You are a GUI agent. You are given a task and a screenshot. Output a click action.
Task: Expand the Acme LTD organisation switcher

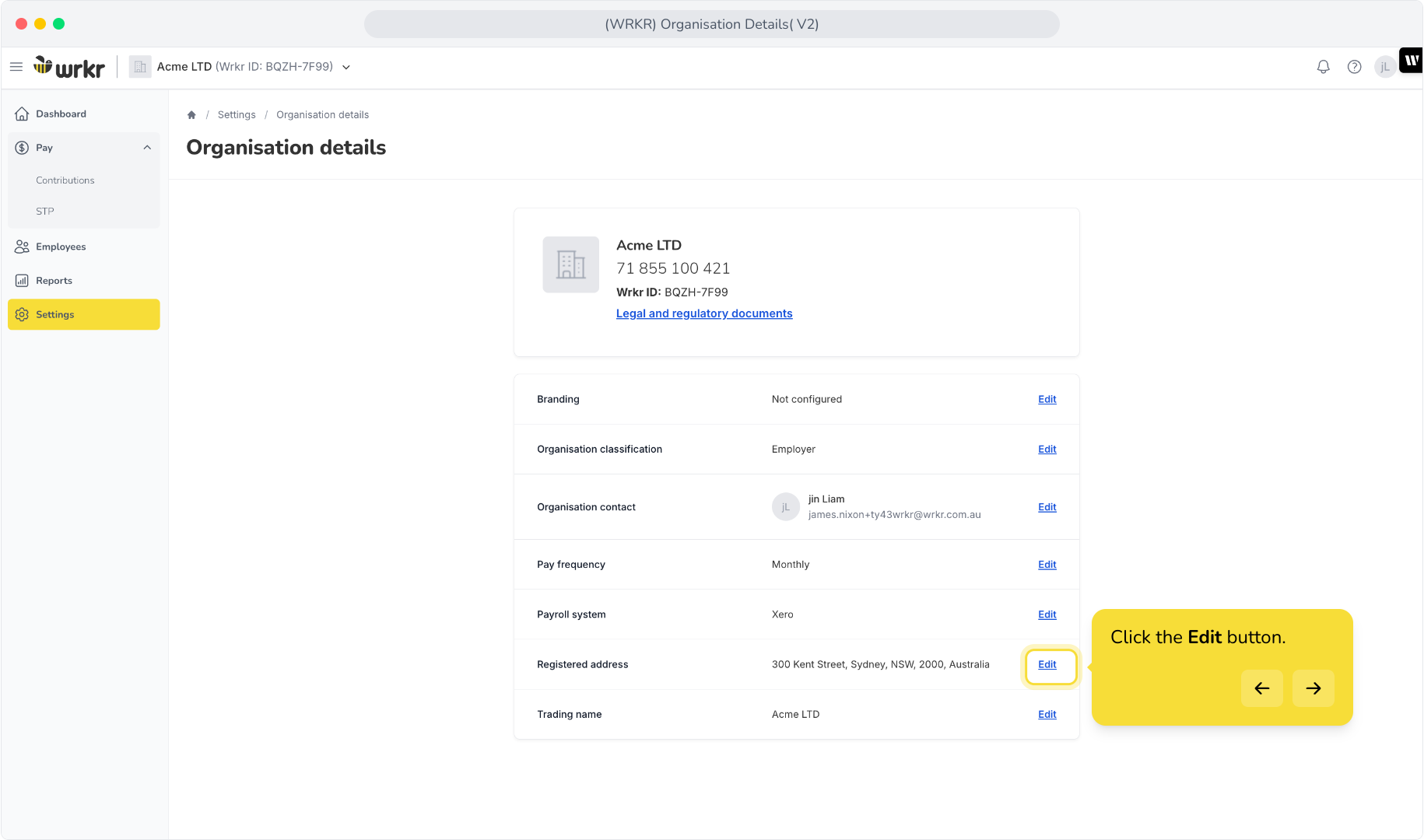tap(346, 67)
